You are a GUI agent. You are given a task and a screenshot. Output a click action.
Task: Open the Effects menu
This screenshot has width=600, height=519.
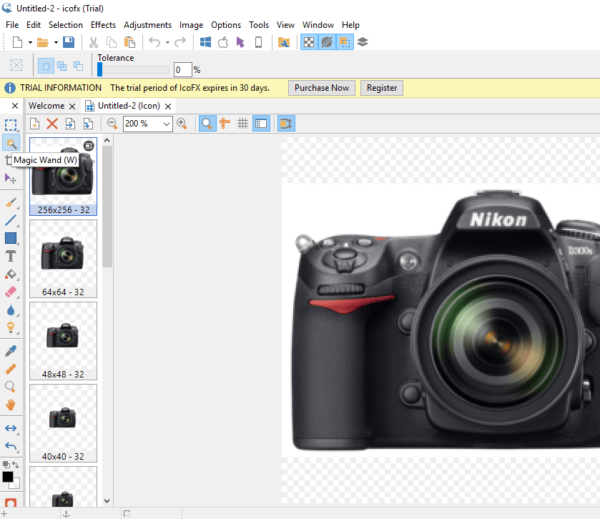(103, 25)
